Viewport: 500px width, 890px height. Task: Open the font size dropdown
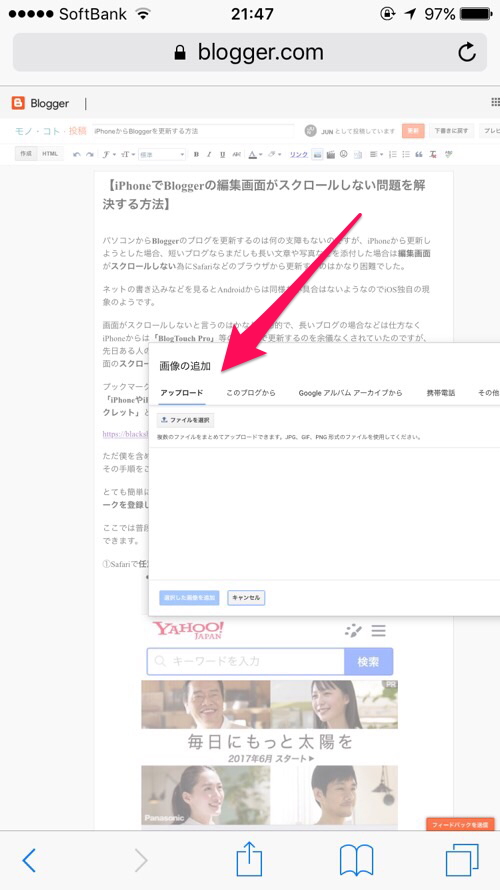[x=128, y=154]
